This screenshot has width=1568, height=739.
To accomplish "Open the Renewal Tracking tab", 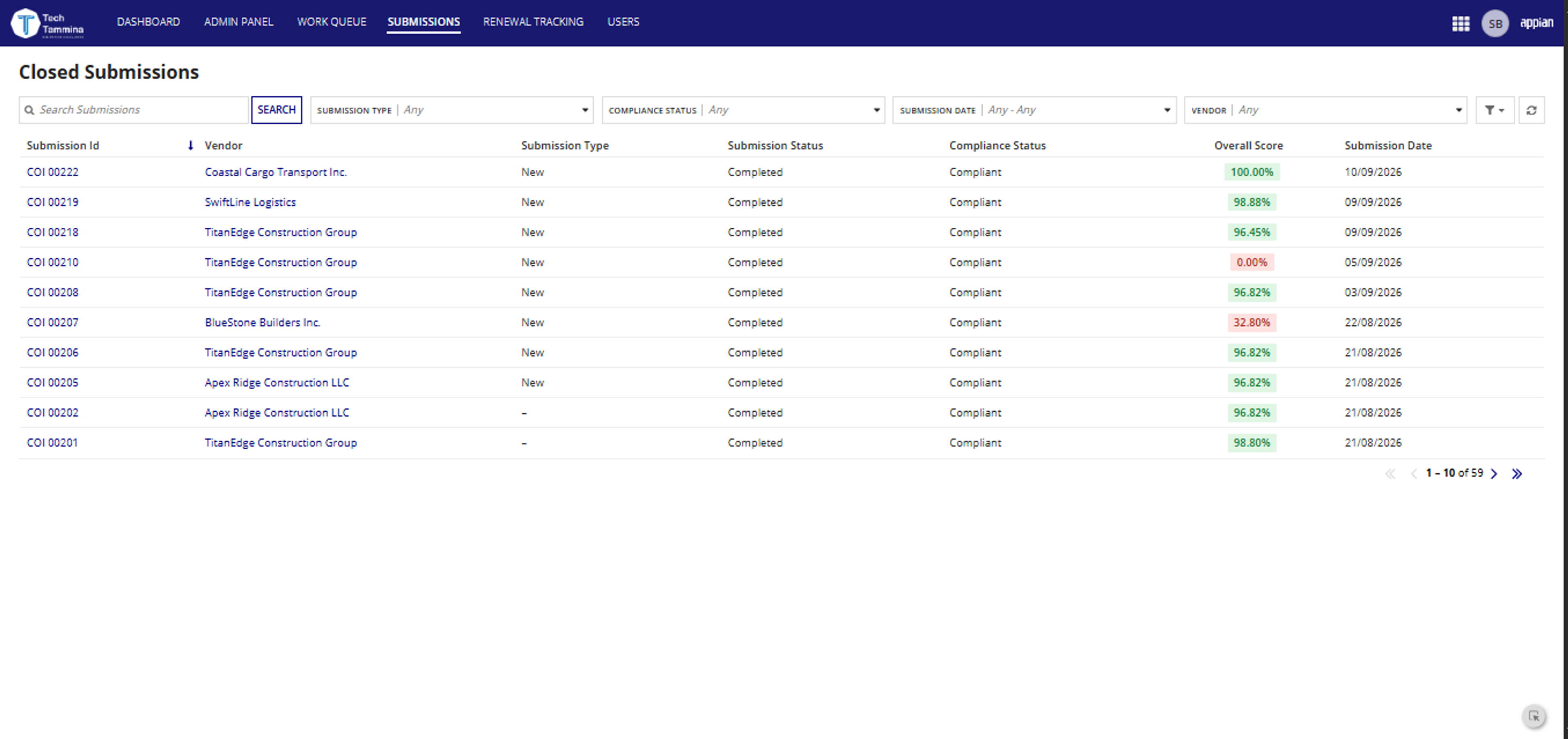I will 532,22.
